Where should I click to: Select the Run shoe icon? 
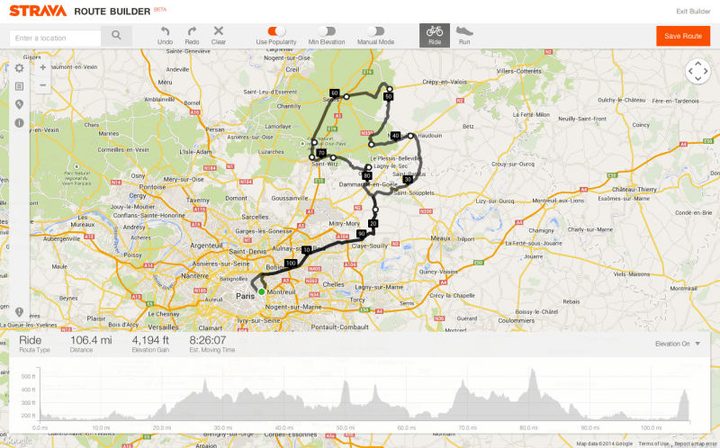click(x=464, y=31)
